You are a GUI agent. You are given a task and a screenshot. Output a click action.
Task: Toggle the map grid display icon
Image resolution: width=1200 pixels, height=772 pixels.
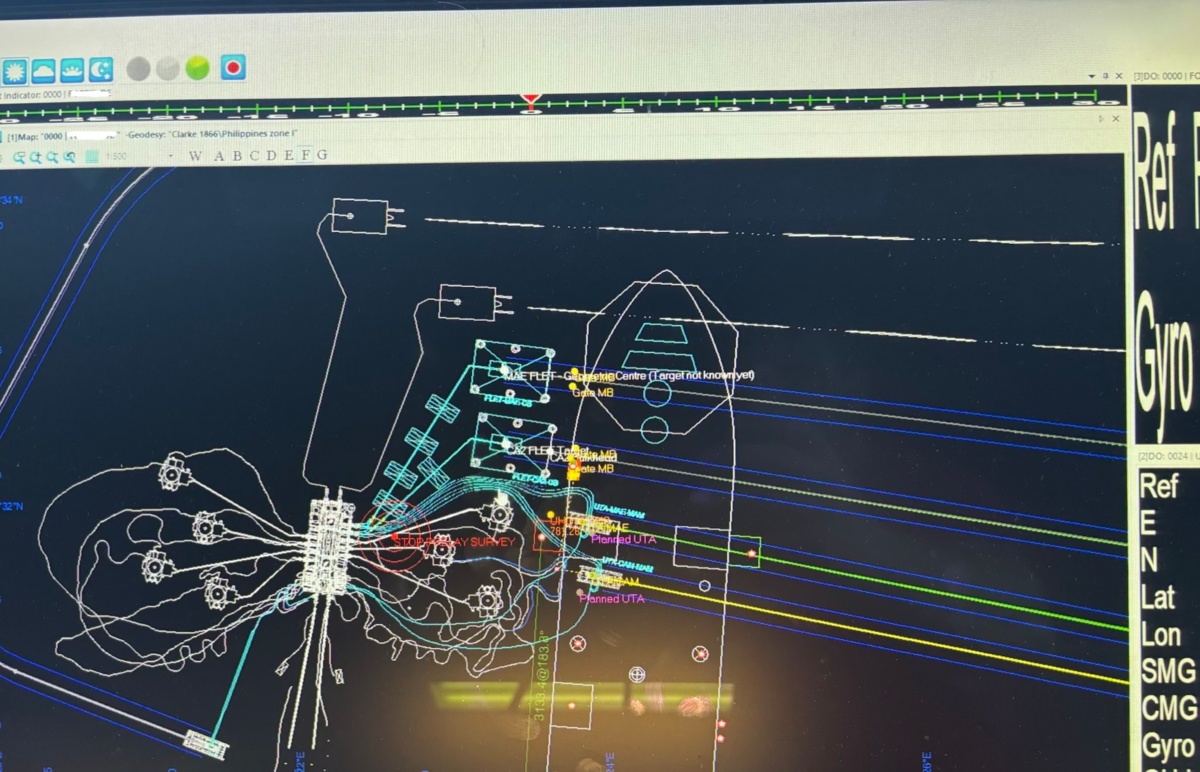pyautogui.click(x=92, y=157)
